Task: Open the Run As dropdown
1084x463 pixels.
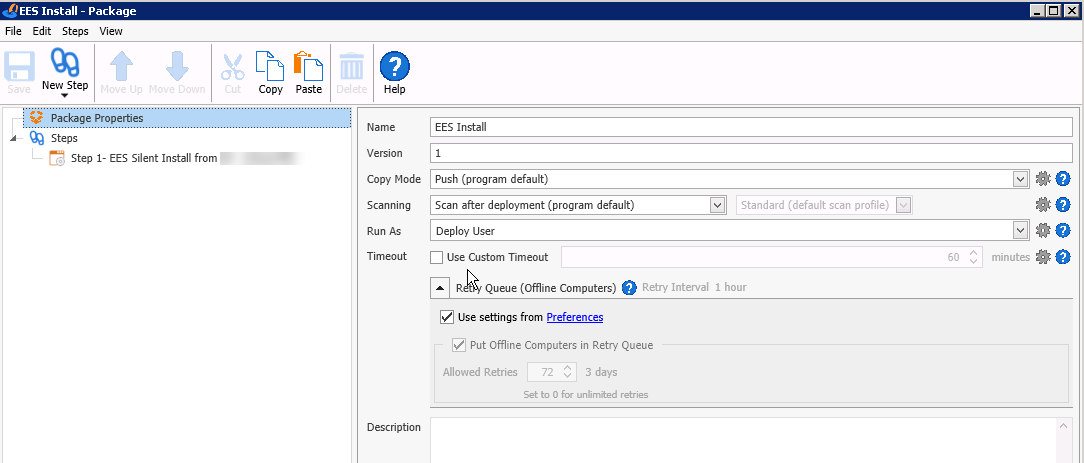Action: coord(1020,231)
